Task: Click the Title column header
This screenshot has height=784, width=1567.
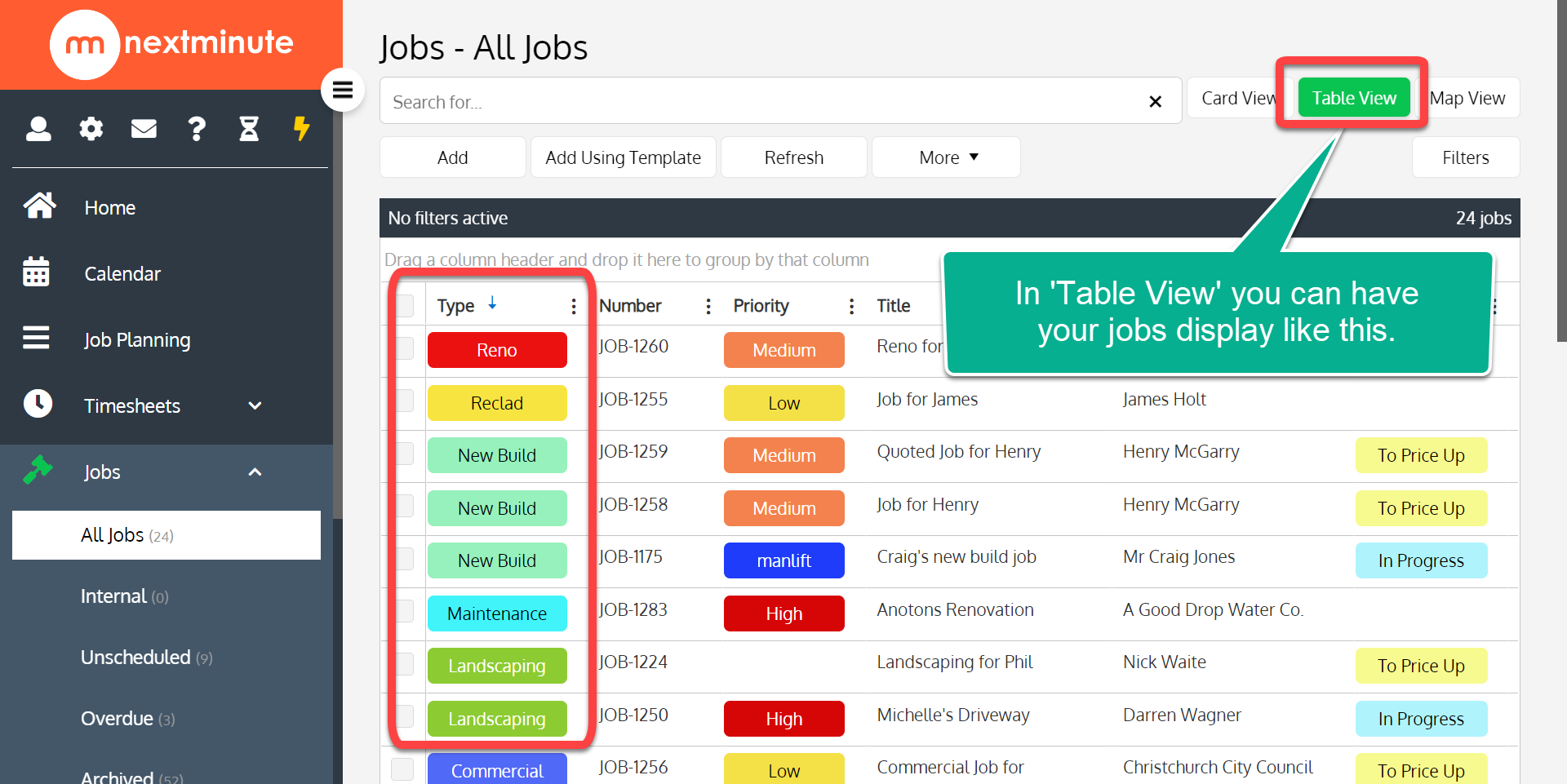Action: point(894,306)
